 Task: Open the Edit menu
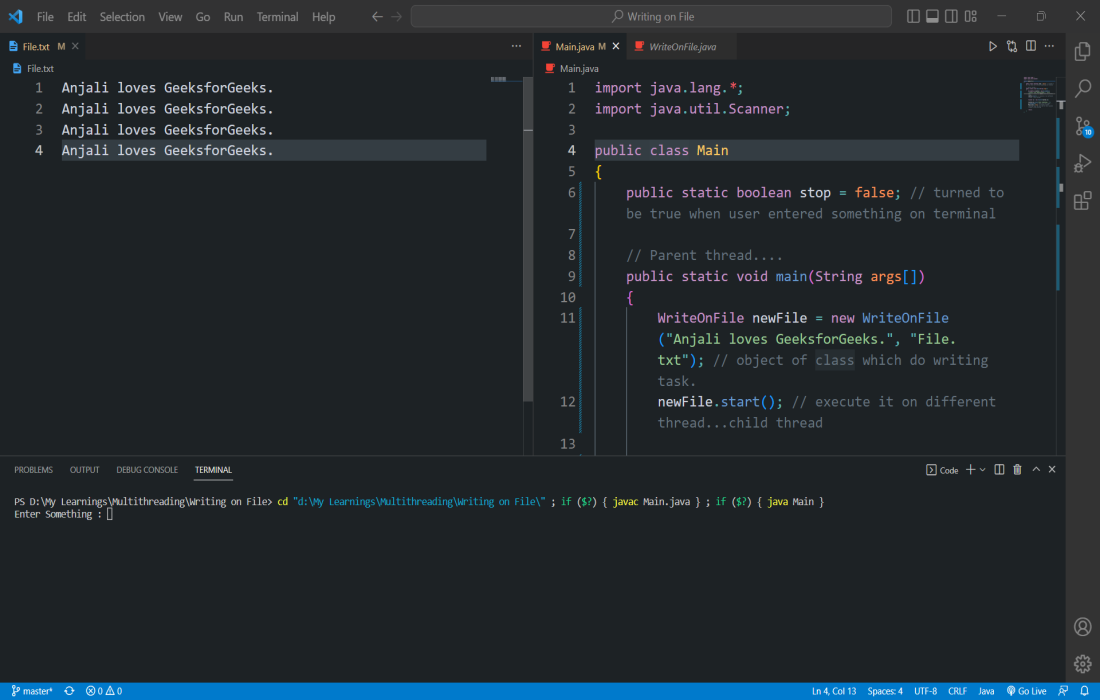click(x=76, y=17)
